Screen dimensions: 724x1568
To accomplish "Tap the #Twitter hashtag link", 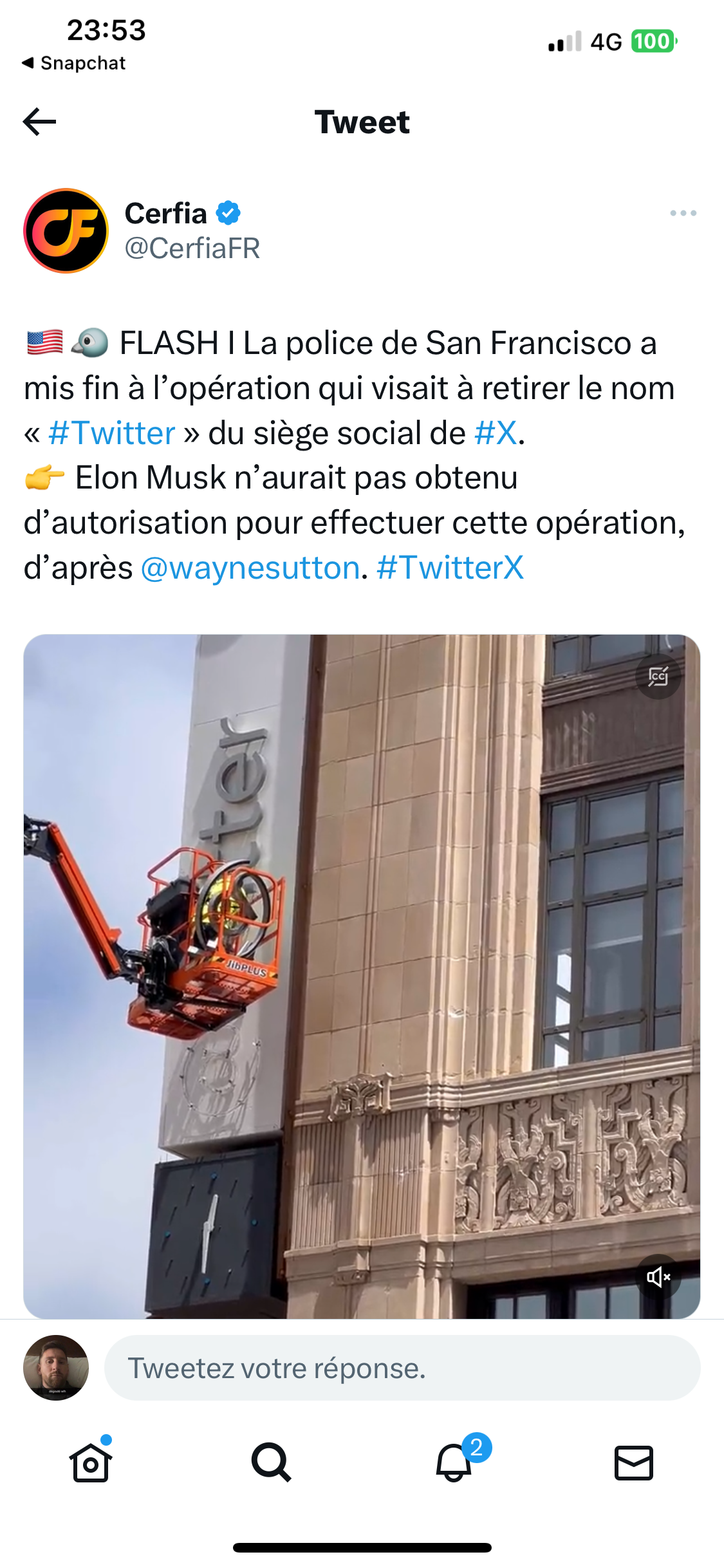I will coord(111,433).
